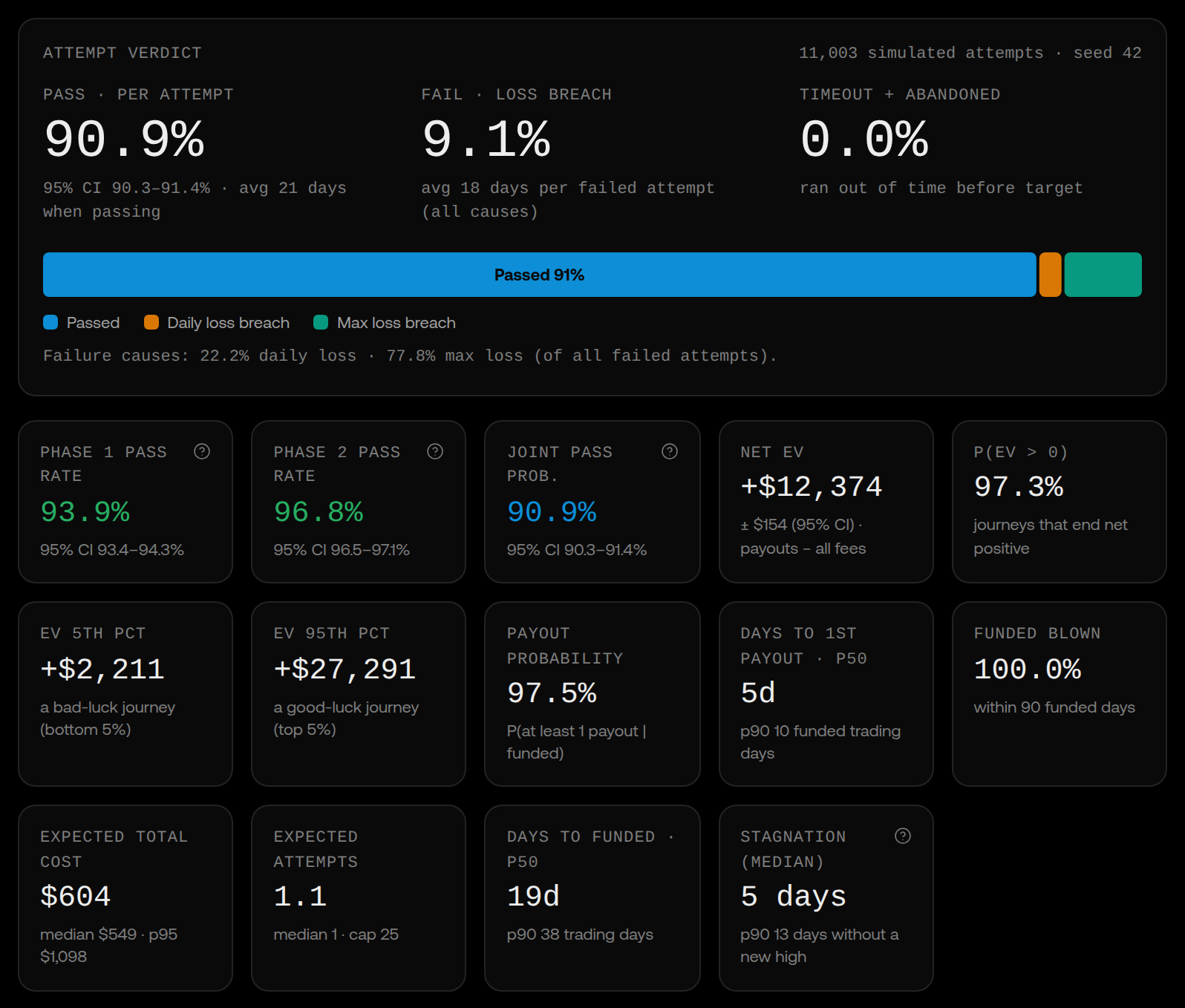Click the green Max loss breach legend swatch
1185x1008 pixels.
click(321, 322)
